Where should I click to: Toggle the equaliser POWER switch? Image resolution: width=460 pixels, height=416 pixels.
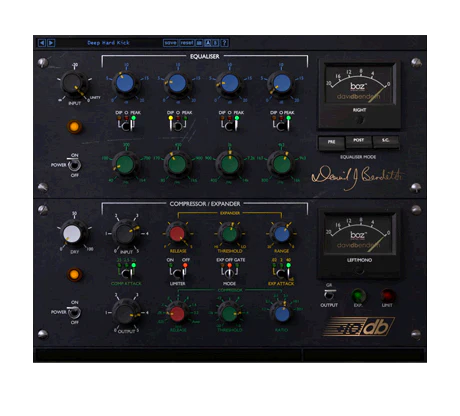coord(74,164)
